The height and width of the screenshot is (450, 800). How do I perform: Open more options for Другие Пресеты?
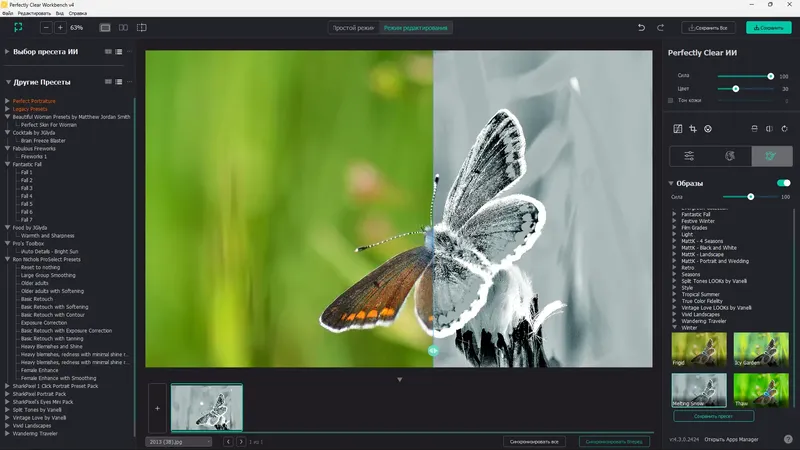(x=130, y=82)
